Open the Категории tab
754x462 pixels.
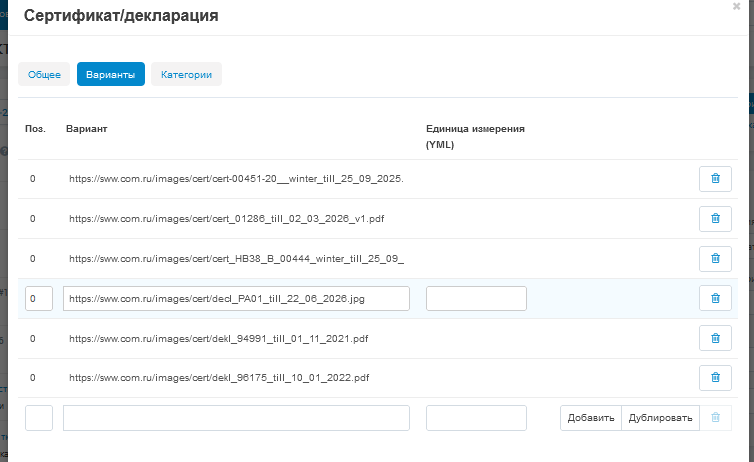pos(186,75)
